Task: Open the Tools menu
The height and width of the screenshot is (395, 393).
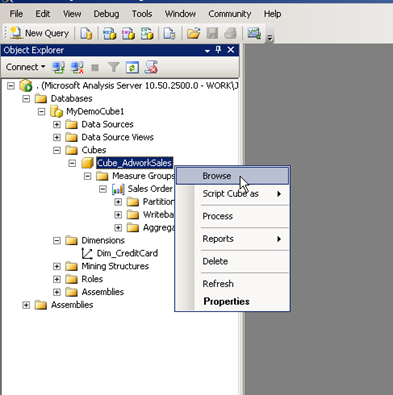Action: tap(142, 14)
